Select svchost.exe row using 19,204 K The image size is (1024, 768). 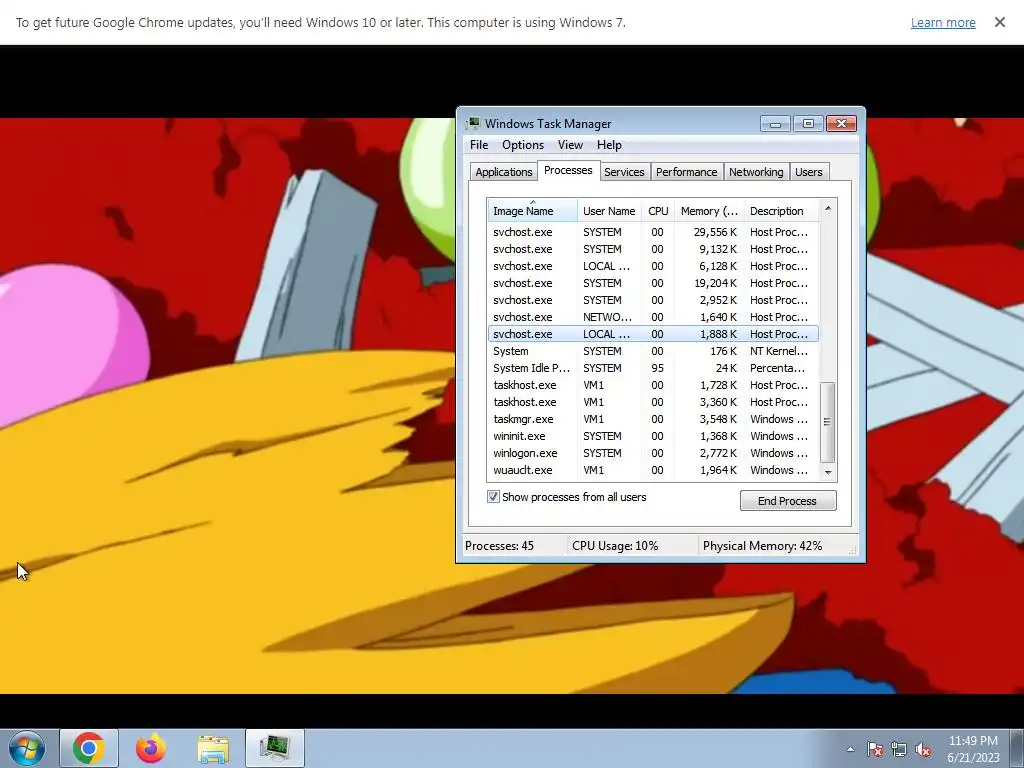point(653,283)
